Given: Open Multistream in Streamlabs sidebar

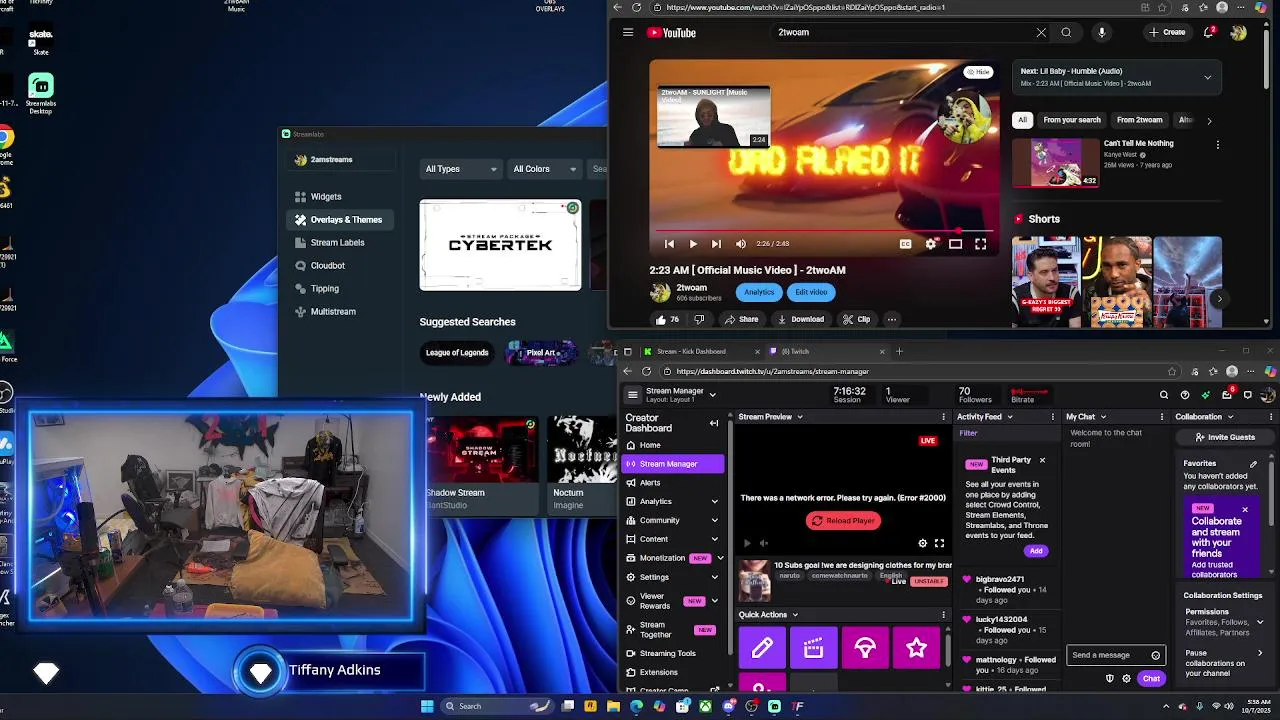Looking at the screenshot, I should click(333, 312).
